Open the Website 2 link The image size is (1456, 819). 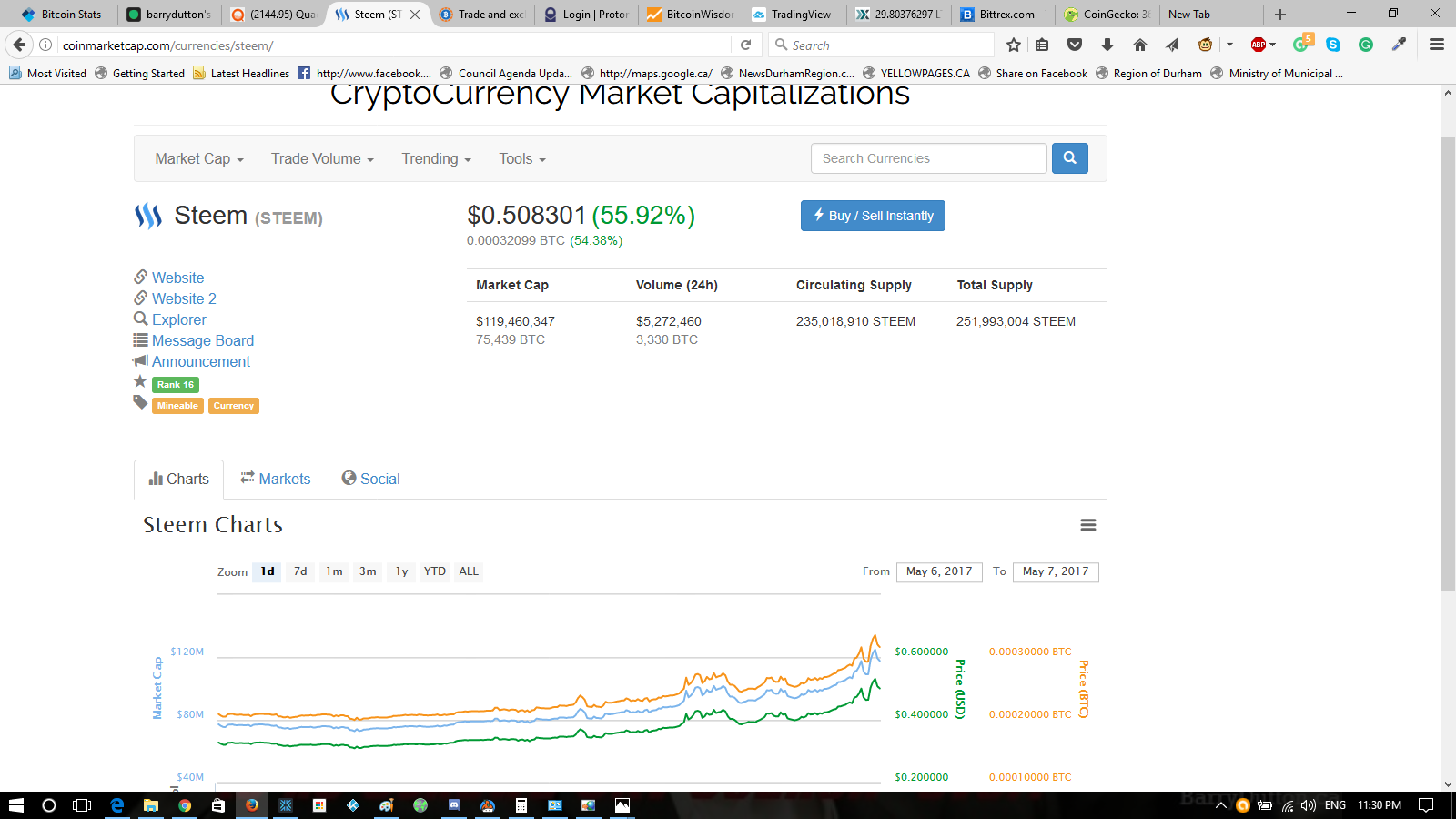point(184,298)
